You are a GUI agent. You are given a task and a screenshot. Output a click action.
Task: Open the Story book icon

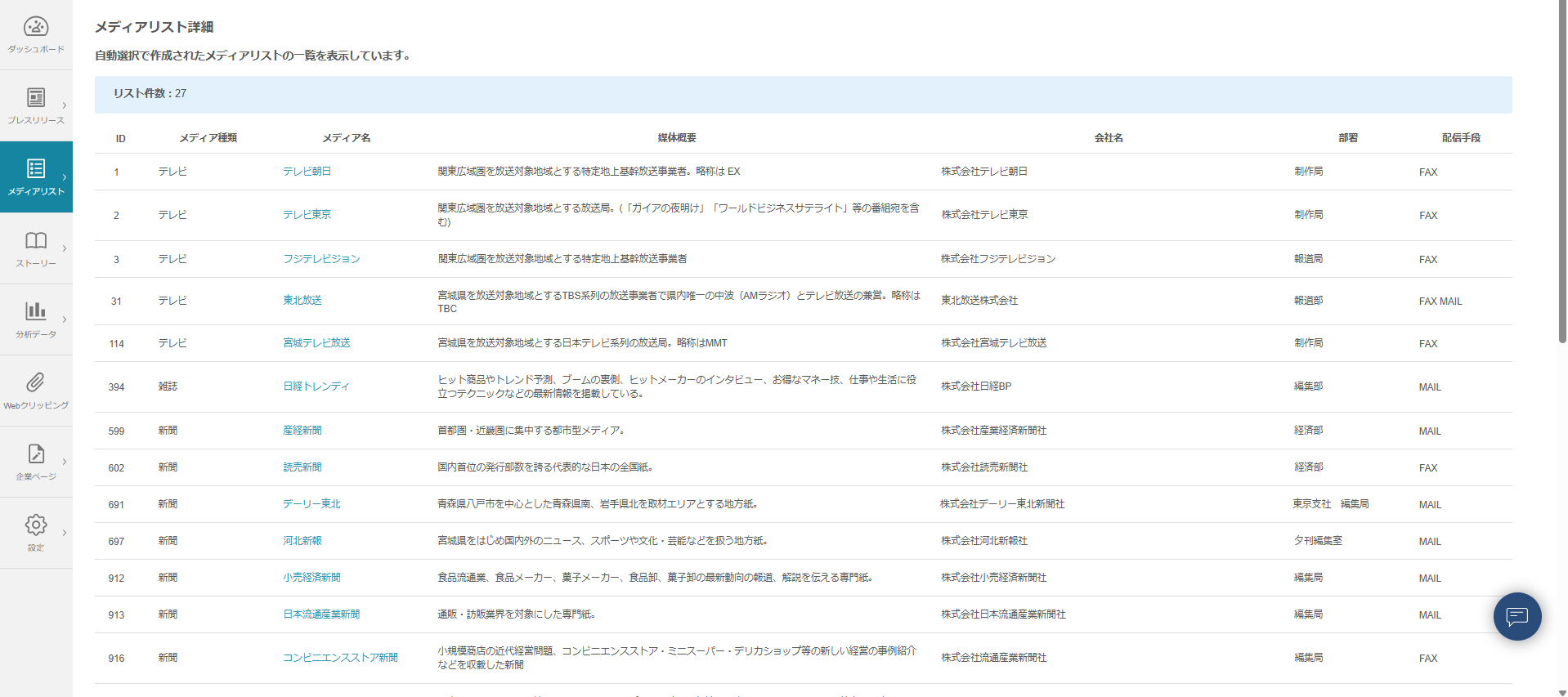[x=36, y=240]
